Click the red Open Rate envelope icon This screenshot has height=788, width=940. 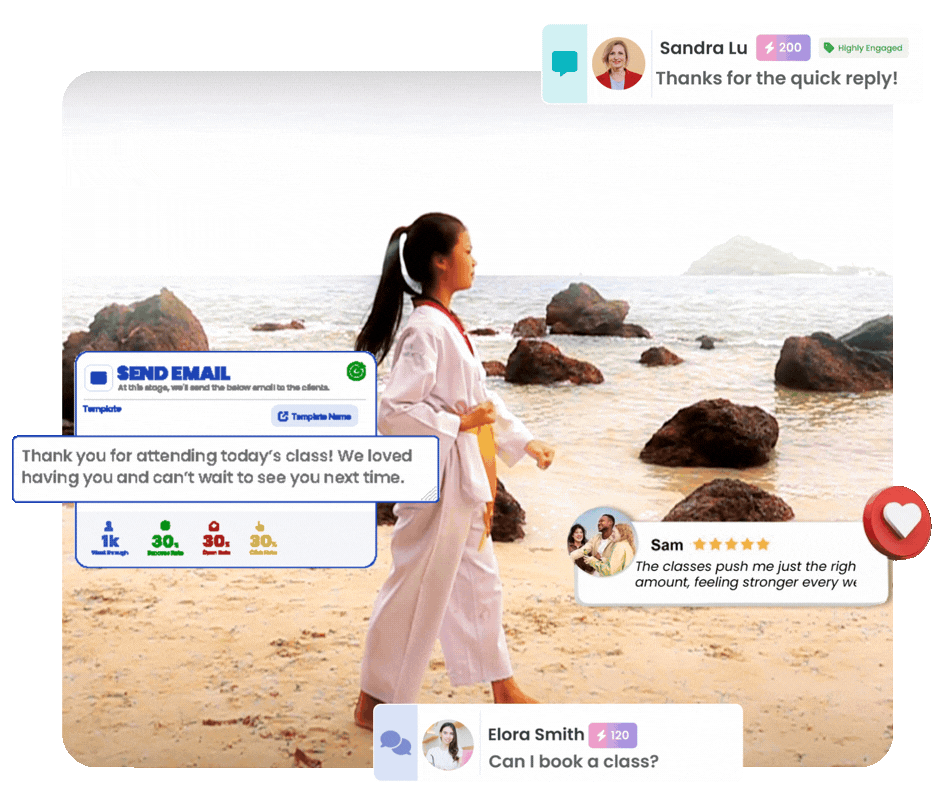coord(212,526)
